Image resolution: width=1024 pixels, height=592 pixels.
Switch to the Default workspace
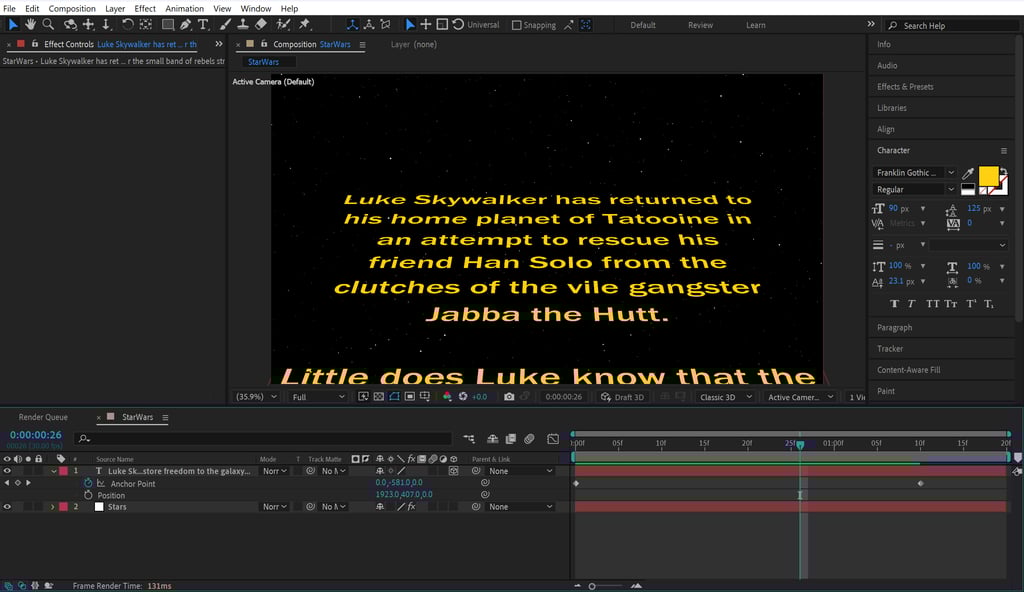point(643,25)
